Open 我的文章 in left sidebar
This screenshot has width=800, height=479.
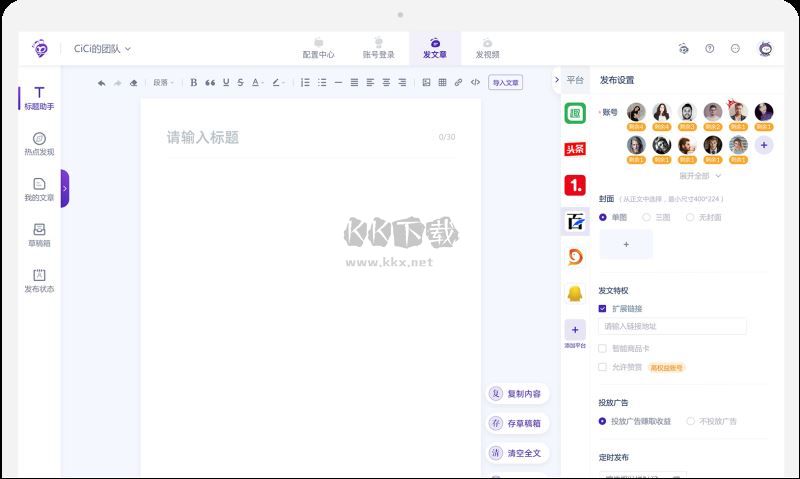point(39,189)
